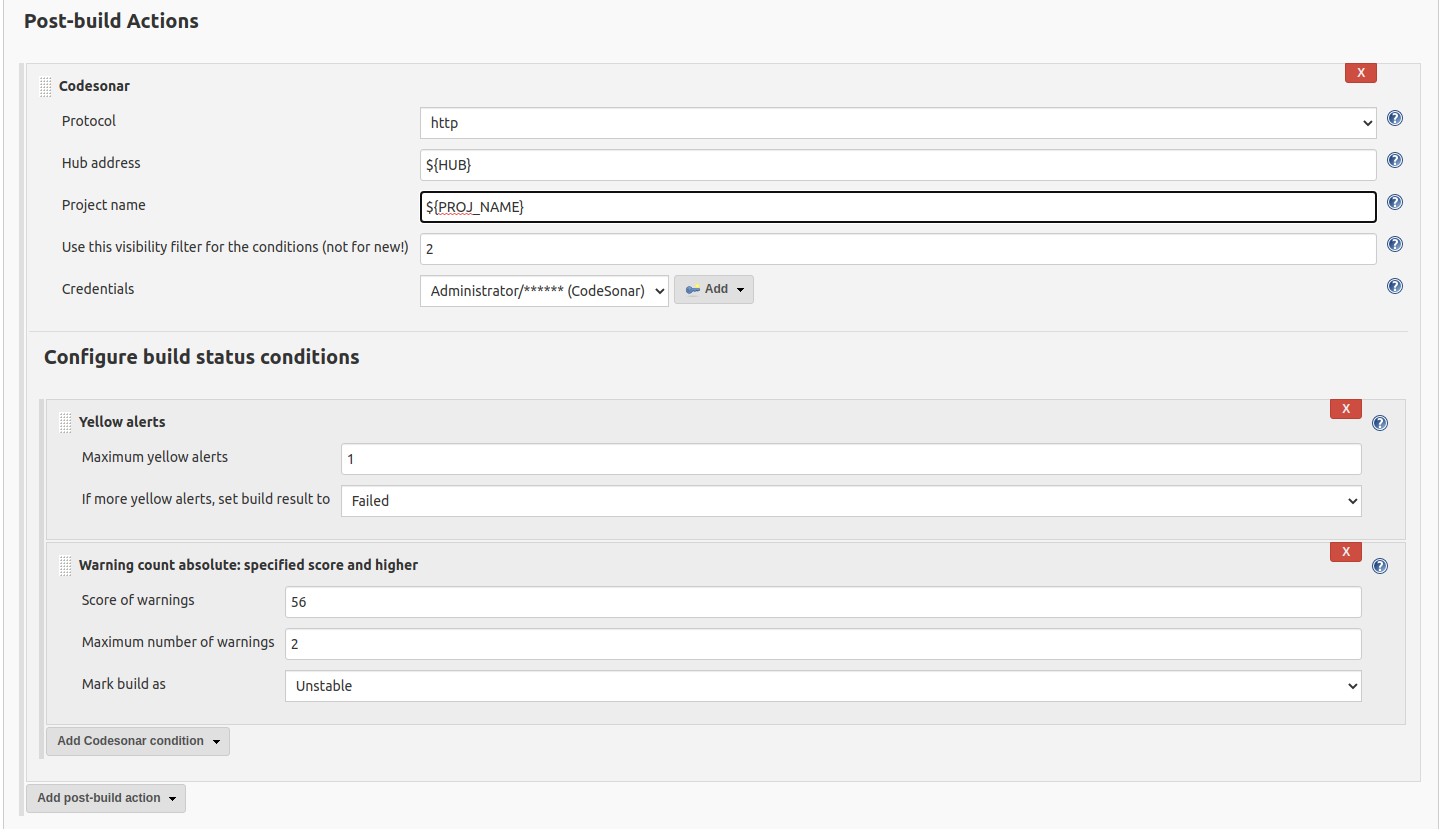The height and width of the screenshot is (829, 1439).
Task: Click the visibility filter label text
Action: point(235,247)
